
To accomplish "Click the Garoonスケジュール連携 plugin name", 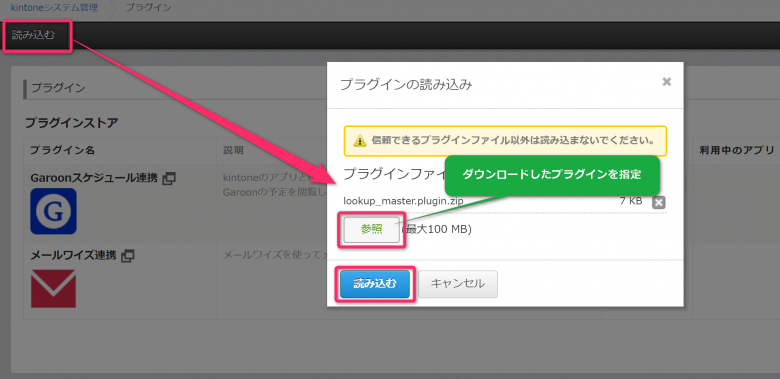I will (94, 178).
